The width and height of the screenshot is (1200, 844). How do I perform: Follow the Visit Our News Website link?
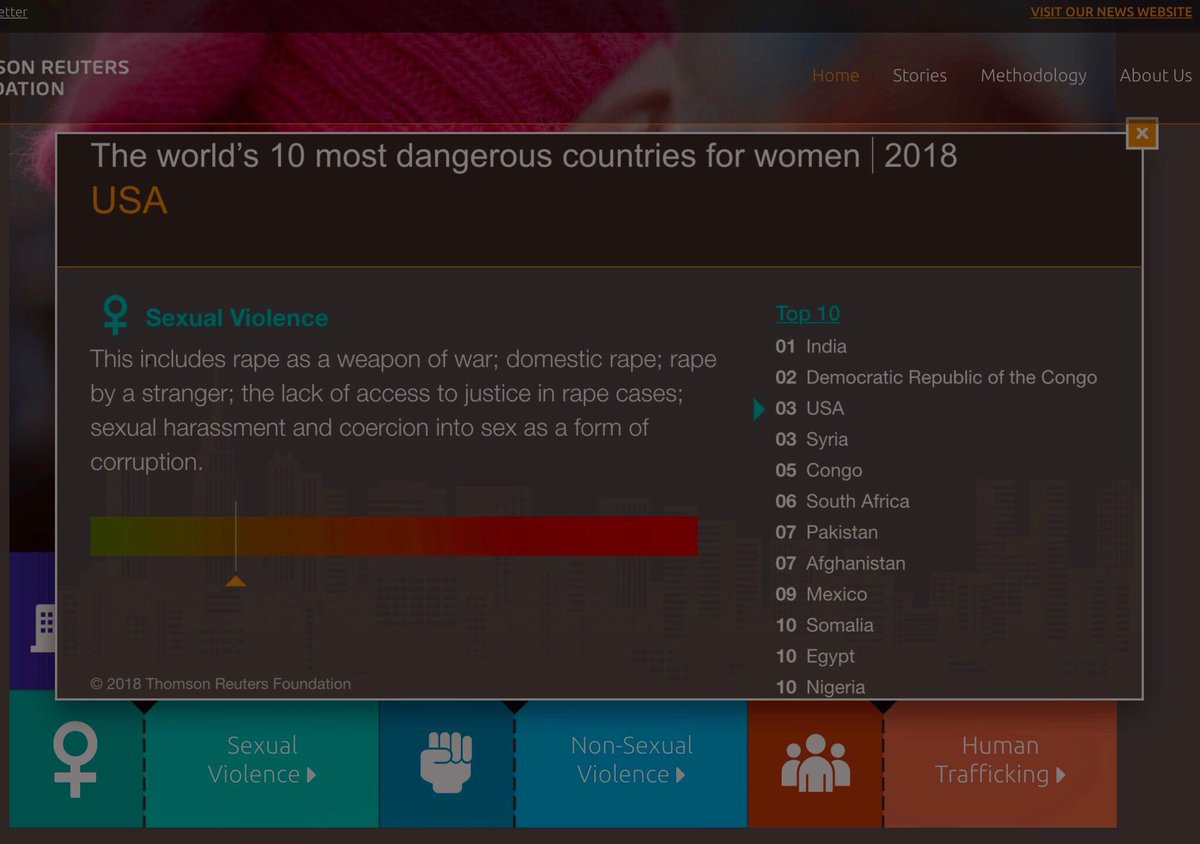(x=1111, y=12)
